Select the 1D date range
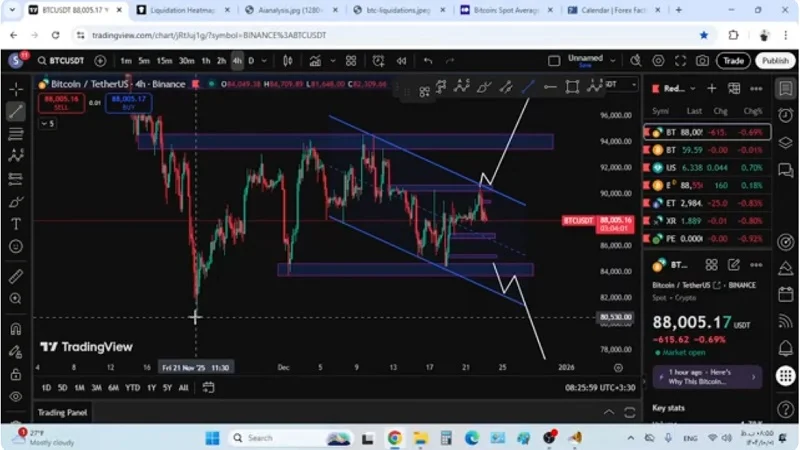 46,388
